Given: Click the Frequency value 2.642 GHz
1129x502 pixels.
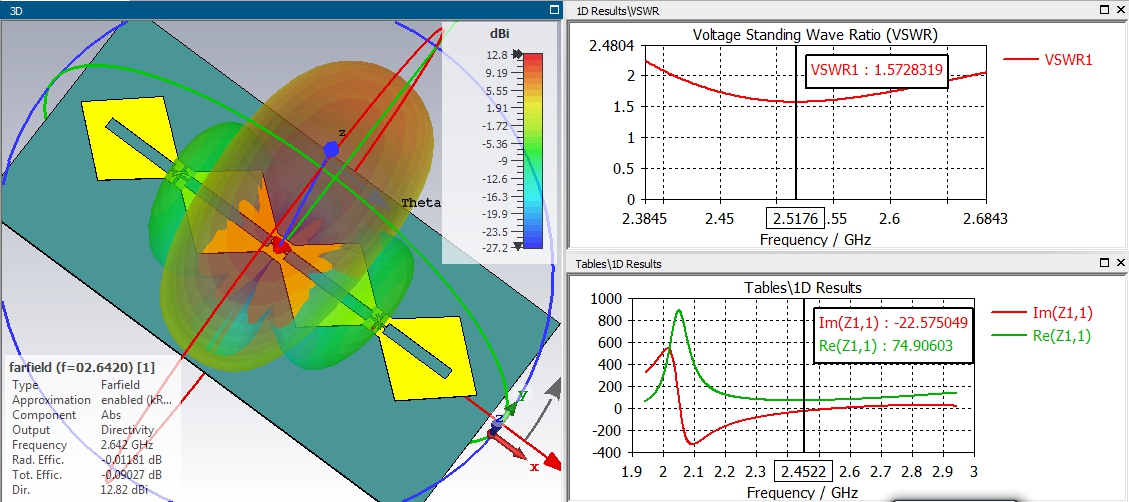Looking at the screenshot, I should point(127,445).
